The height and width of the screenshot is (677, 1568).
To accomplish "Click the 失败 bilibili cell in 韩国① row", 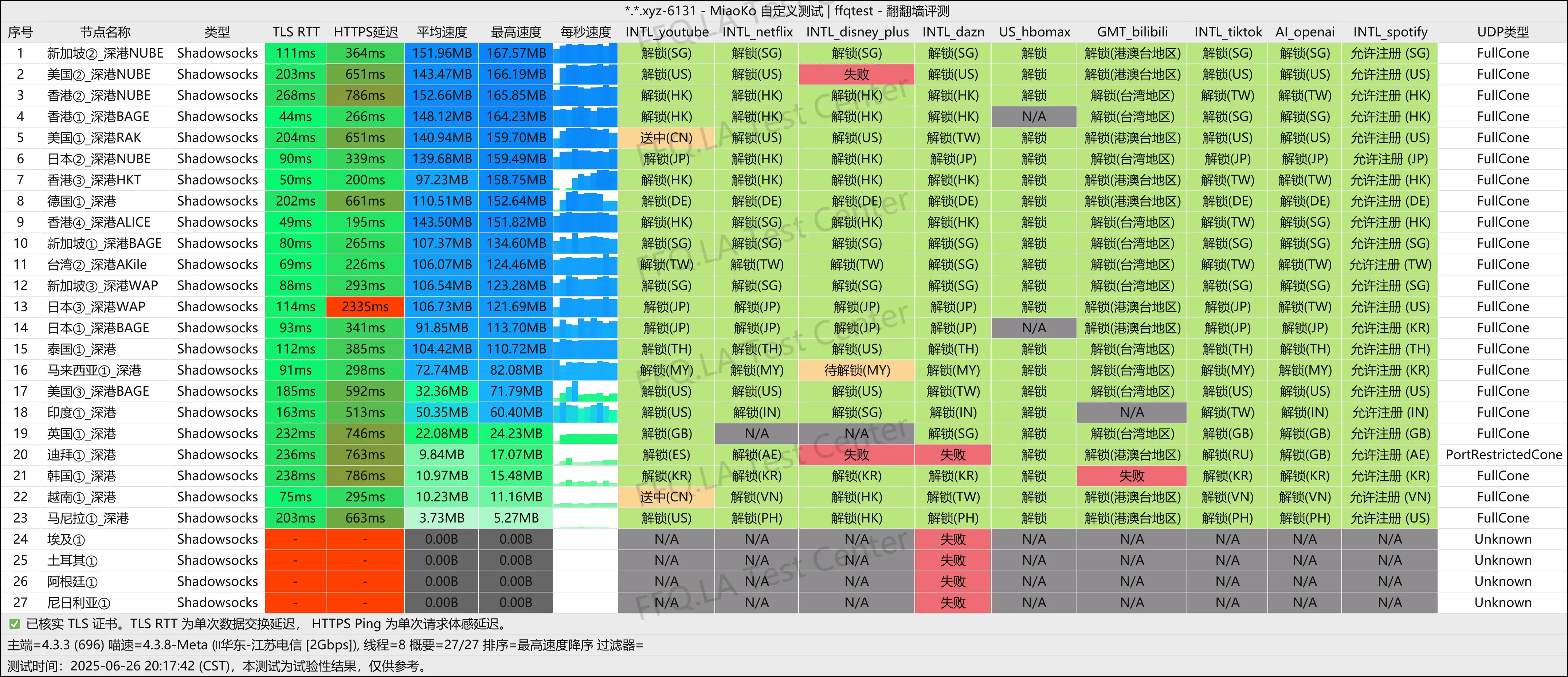I will (1132, 476).
